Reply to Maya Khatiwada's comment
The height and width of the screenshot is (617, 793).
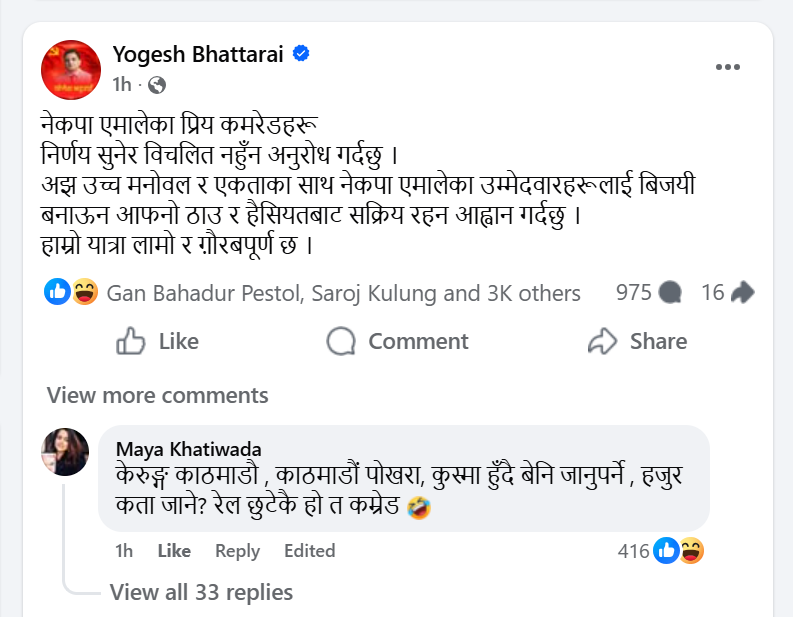(x=237, y=551)
